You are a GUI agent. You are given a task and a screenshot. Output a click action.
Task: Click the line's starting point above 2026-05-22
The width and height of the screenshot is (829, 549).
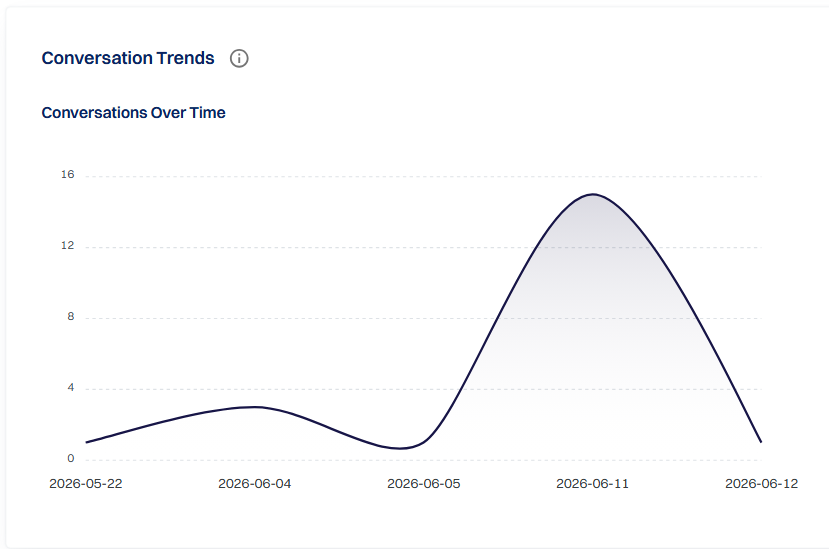86,442
